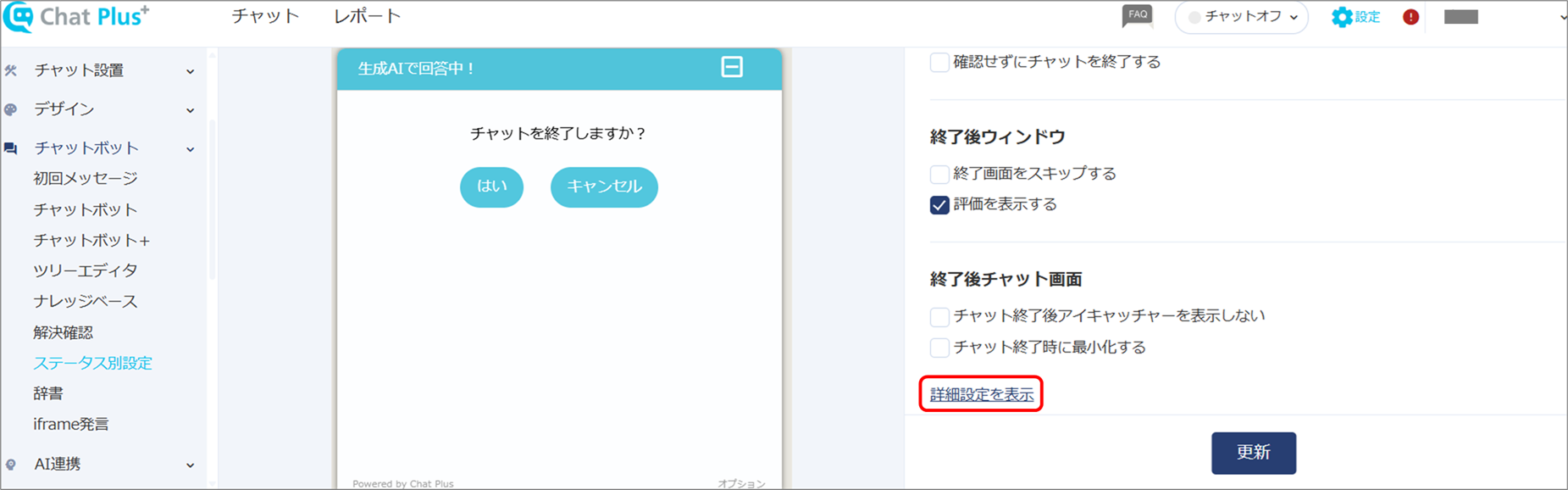Enable チャット終了時に最小化する checkbox

point(939,348)
